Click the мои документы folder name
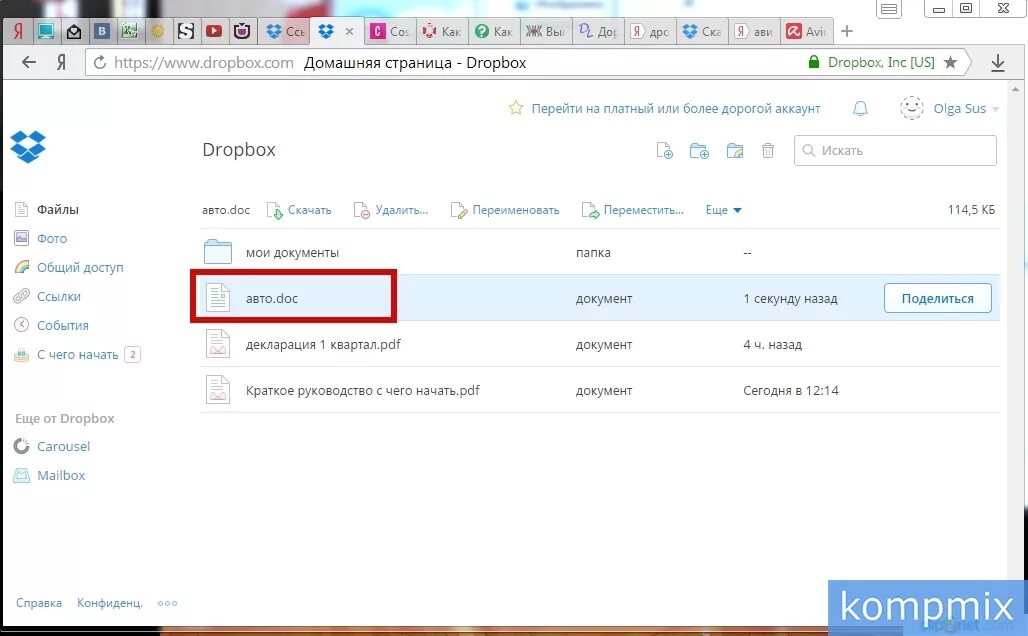 292,252
